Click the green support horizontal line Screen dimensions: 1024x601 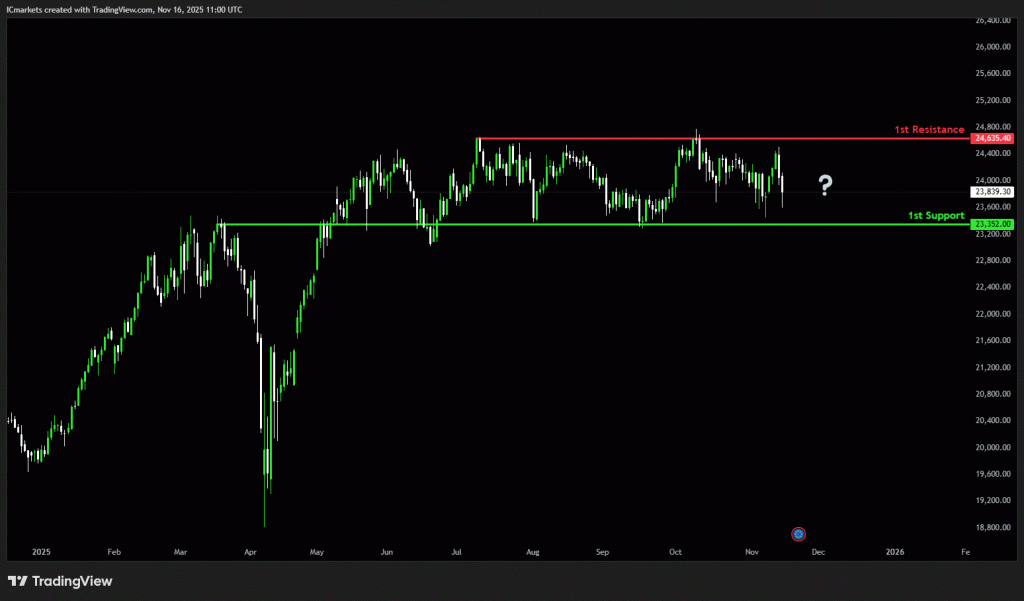[x=600, y=224]
